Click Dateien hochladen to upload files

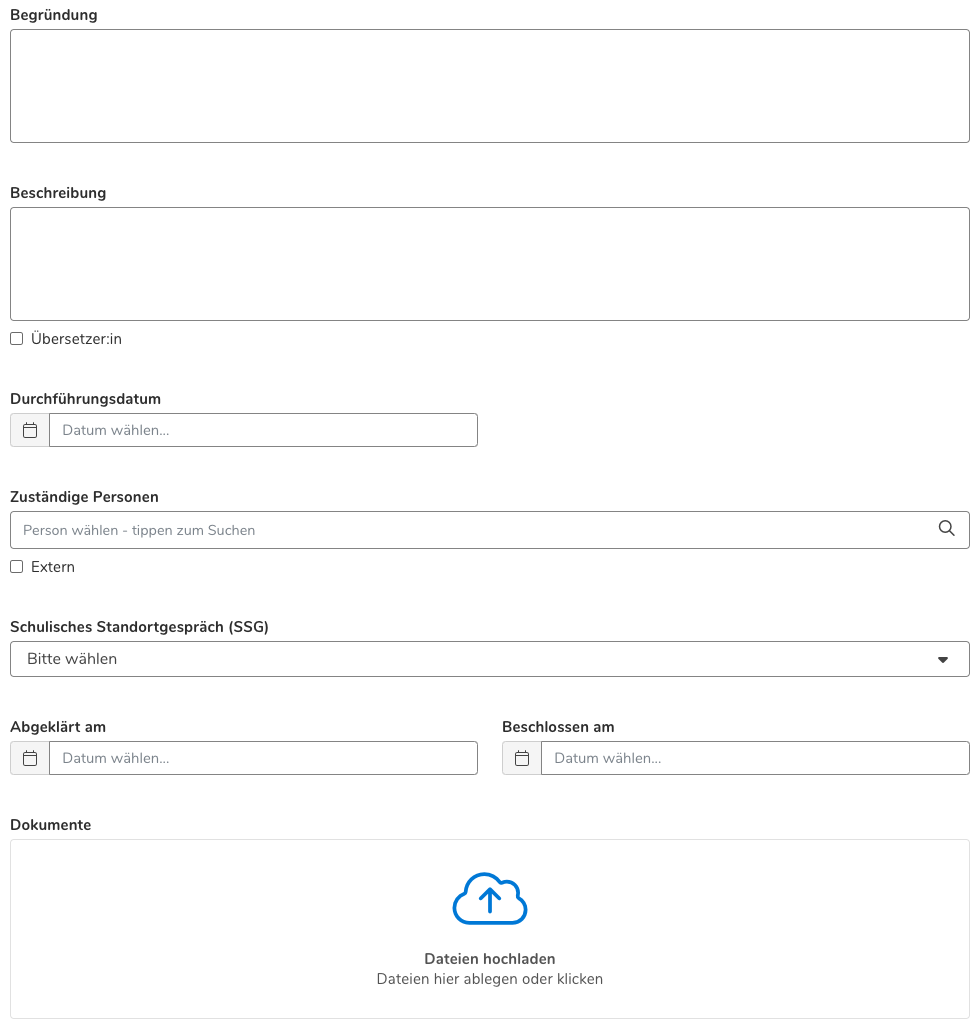pos(490,959)
